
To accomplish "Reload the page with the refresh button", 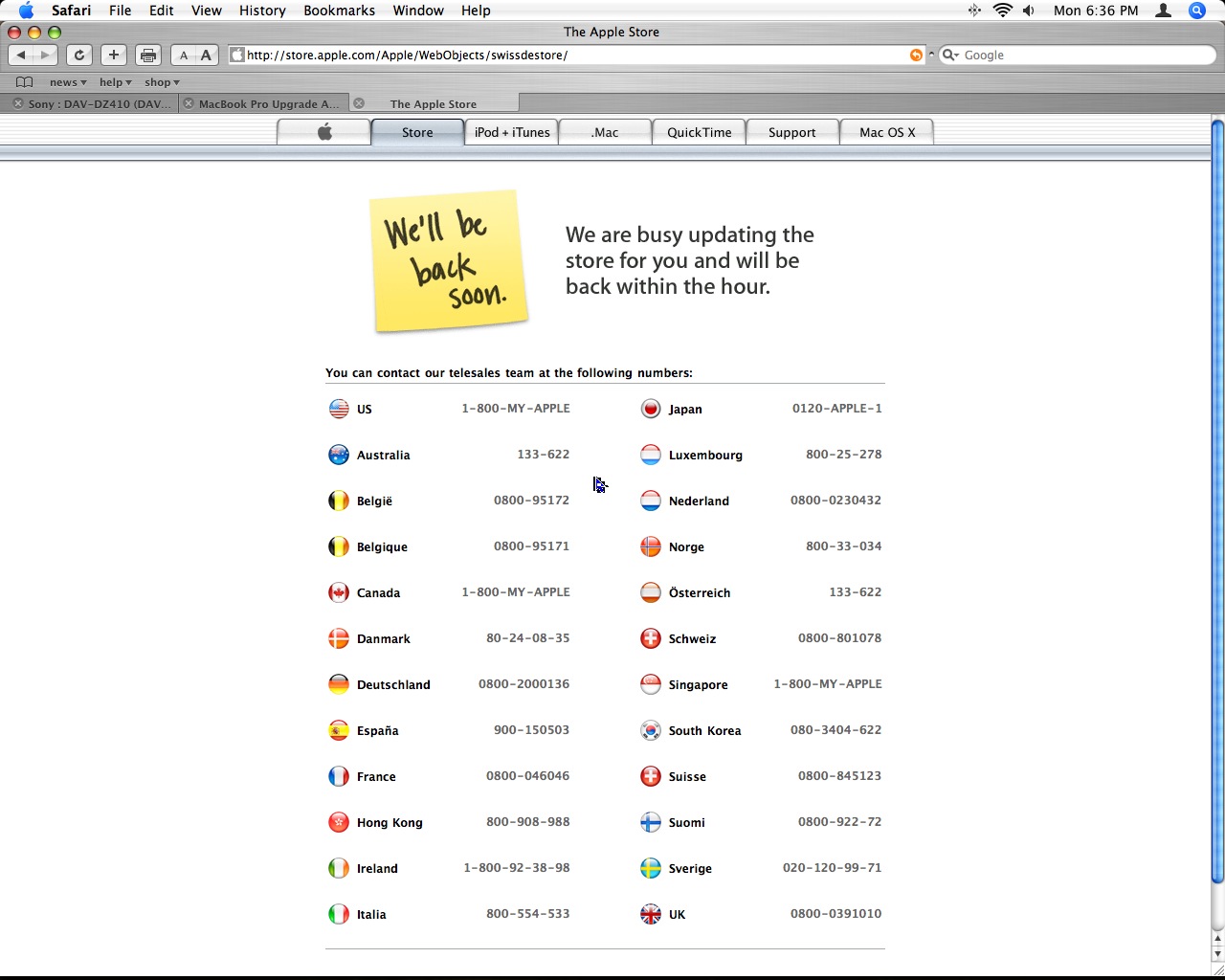I will click(x=79, y=55).
